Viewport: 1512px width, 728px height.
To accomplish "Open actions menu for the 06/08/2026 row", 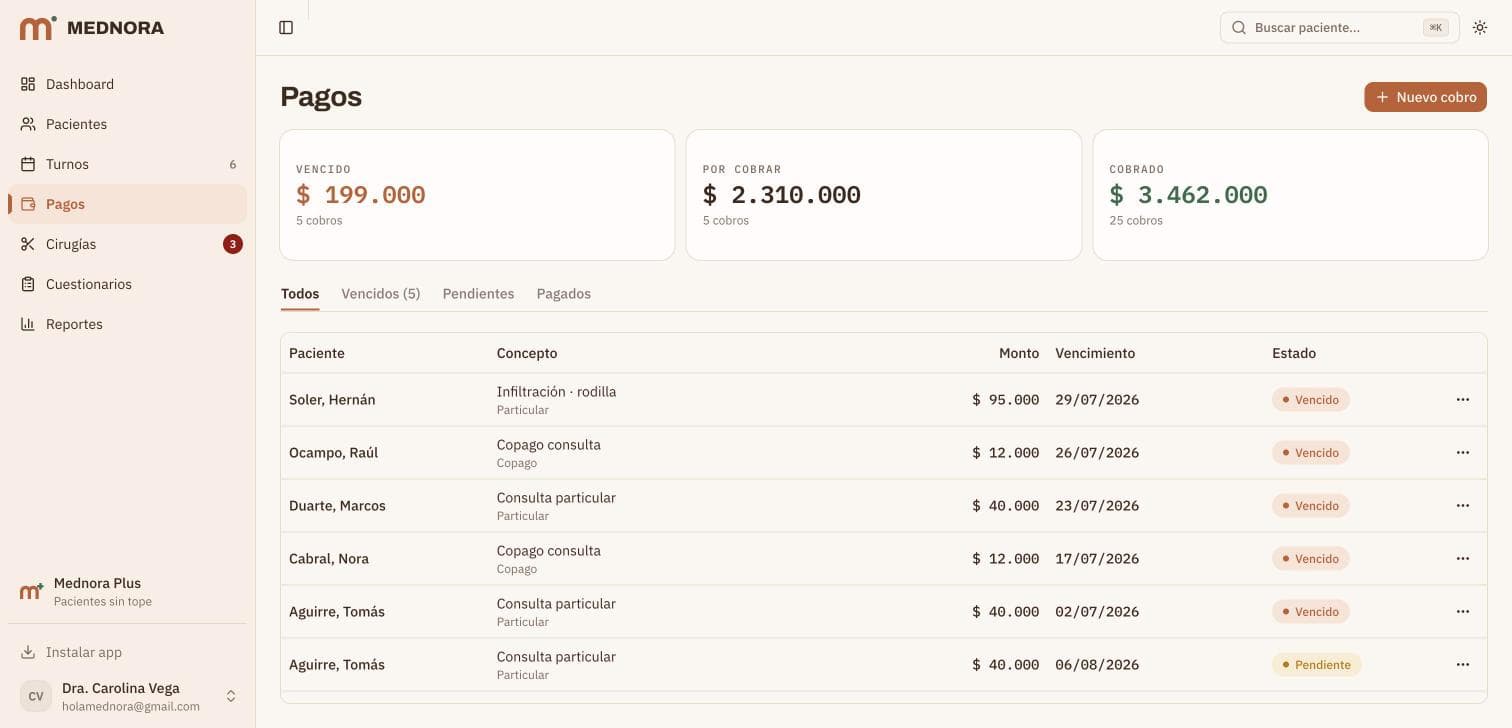I will [x=1463, y=664].
